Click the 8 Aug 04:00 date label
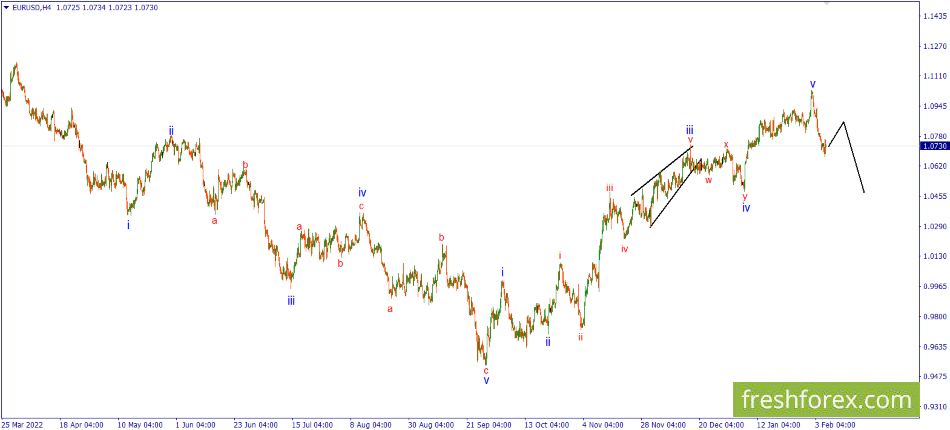 369,425
